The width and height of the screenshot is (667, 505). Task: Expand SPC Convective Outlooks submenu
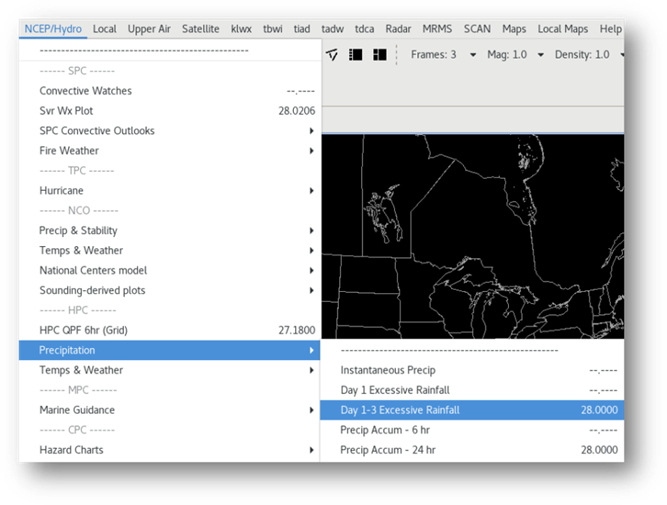click(x=170, y=131)
